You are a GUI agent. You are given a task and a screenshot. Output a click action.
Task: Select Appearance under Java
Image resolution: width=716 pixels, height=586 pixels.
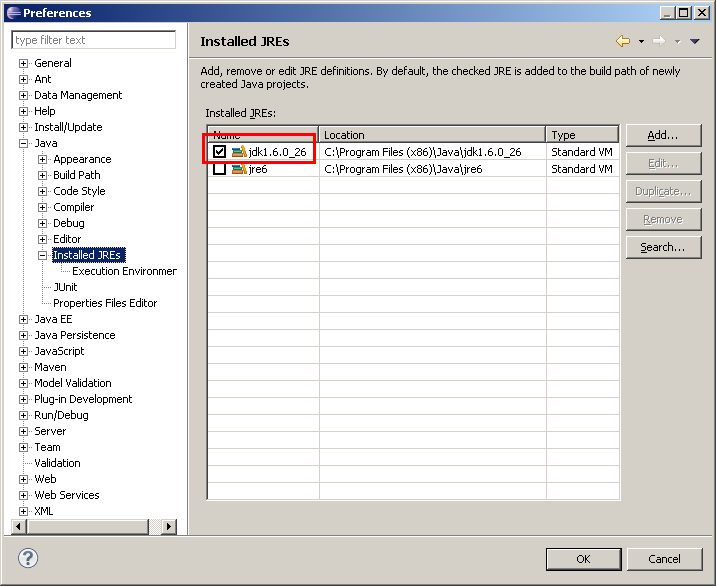click(x=82, y=159)
